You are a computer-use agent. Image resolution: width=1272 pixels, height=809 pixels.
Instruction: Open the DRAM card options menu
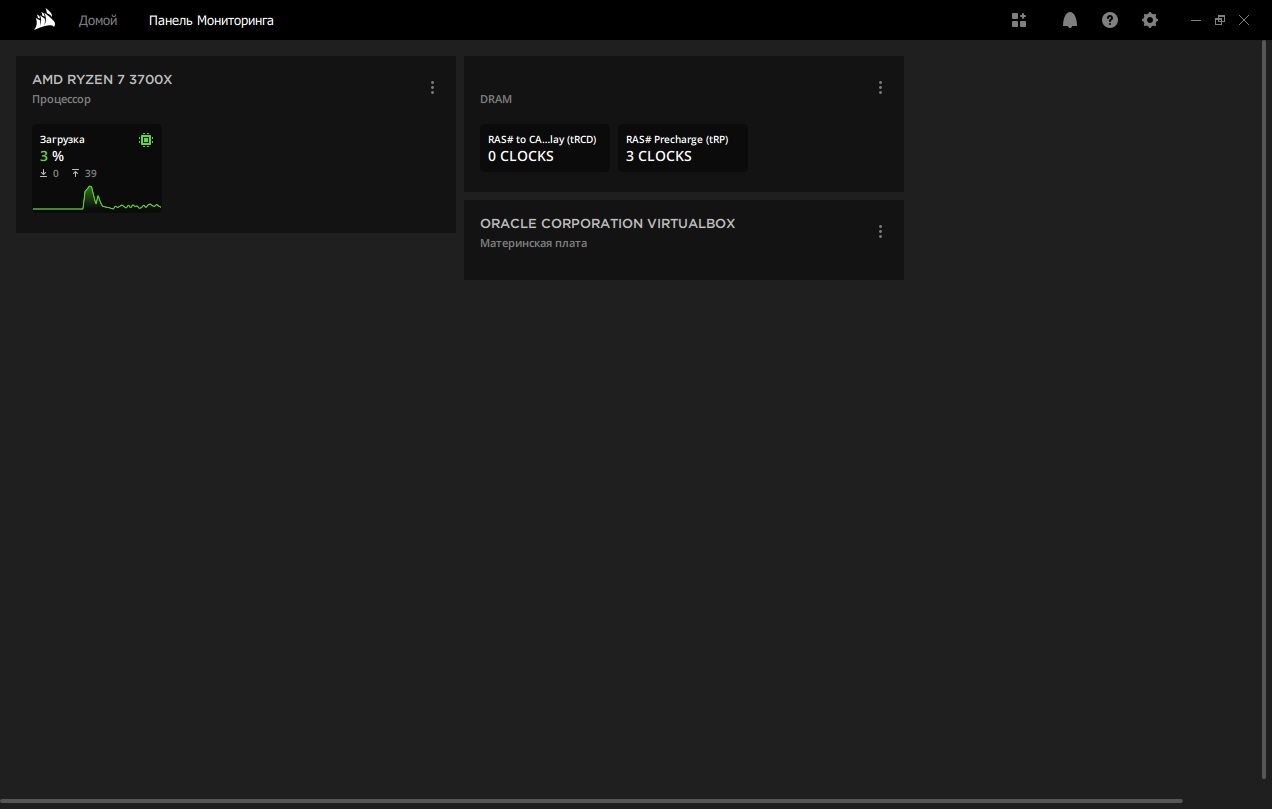click(880, 88)
